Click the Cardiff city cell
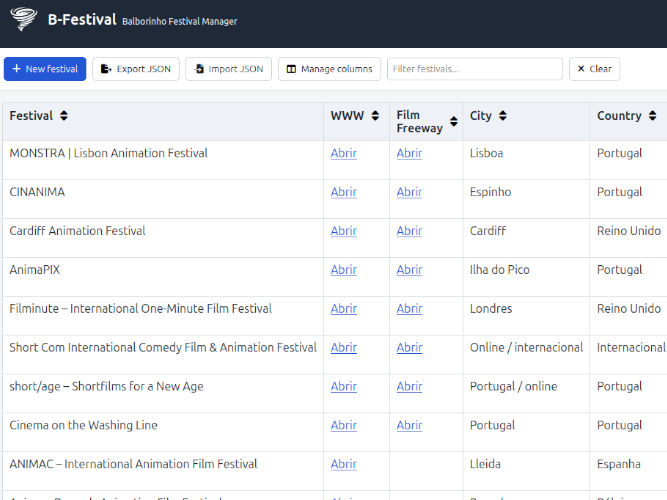Screen dimensions: 667x500 tap(488, 231)
